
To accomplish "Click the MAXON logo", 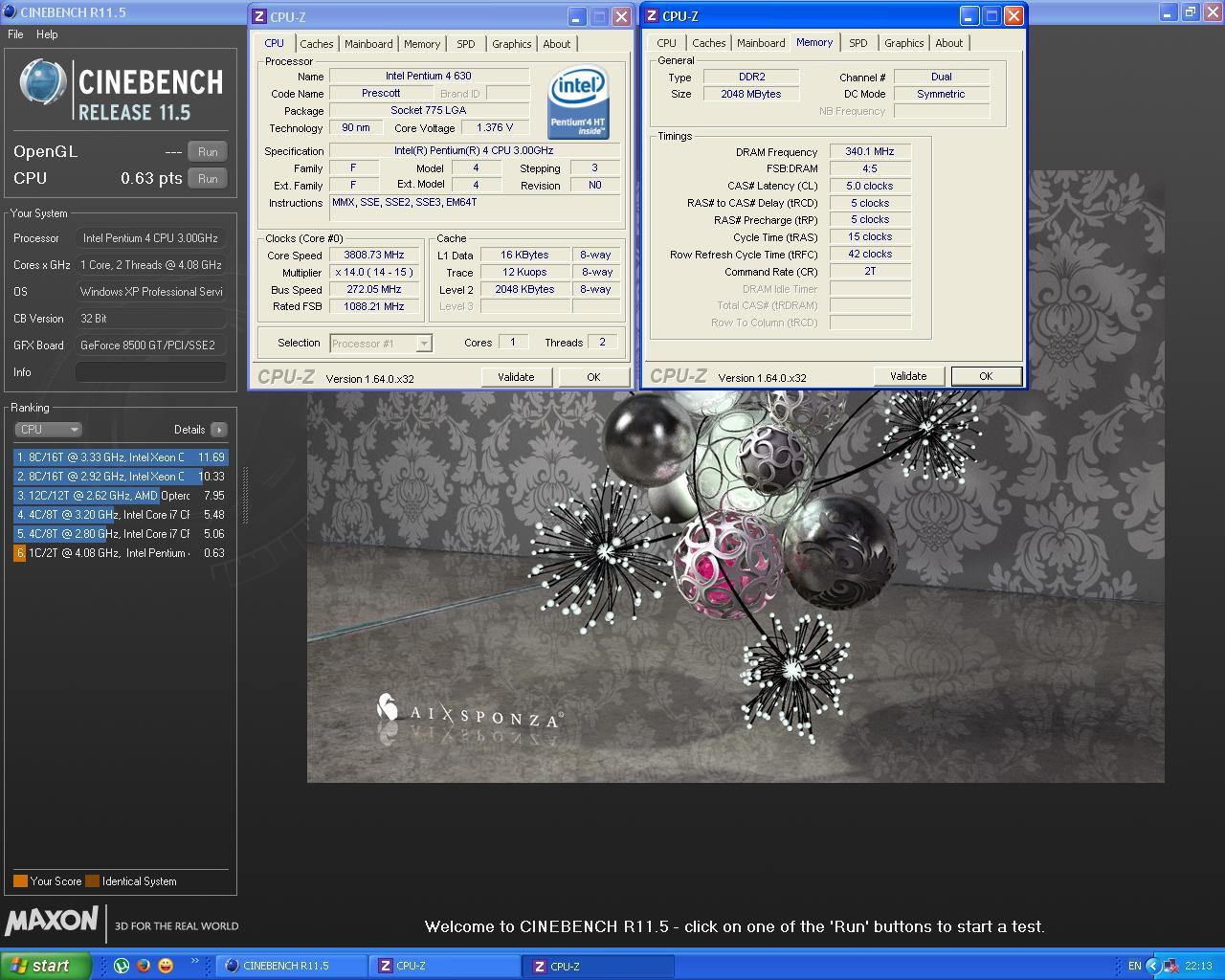I will pyautogui.click(x=52, y=921).
